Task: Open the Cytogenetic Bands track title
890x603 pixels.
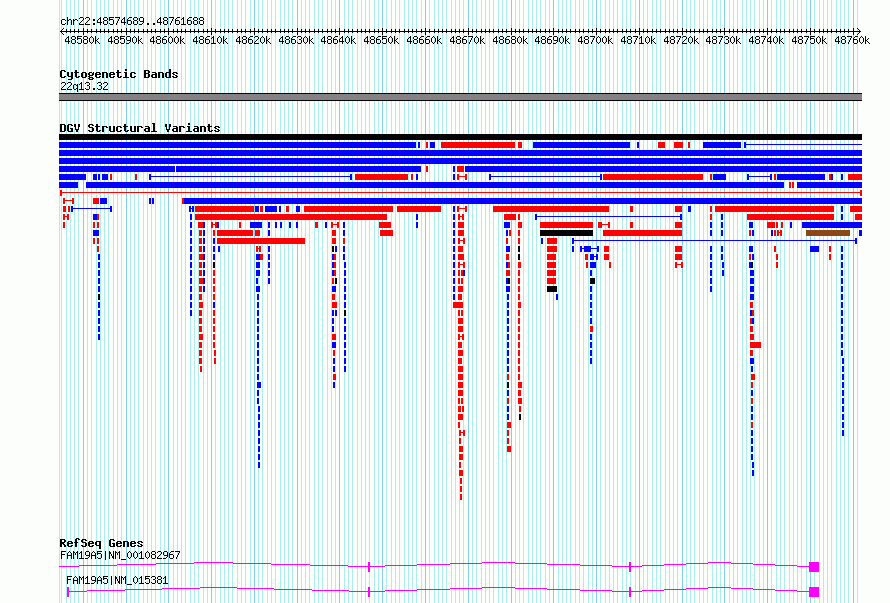Action: [x=119, y=74]
